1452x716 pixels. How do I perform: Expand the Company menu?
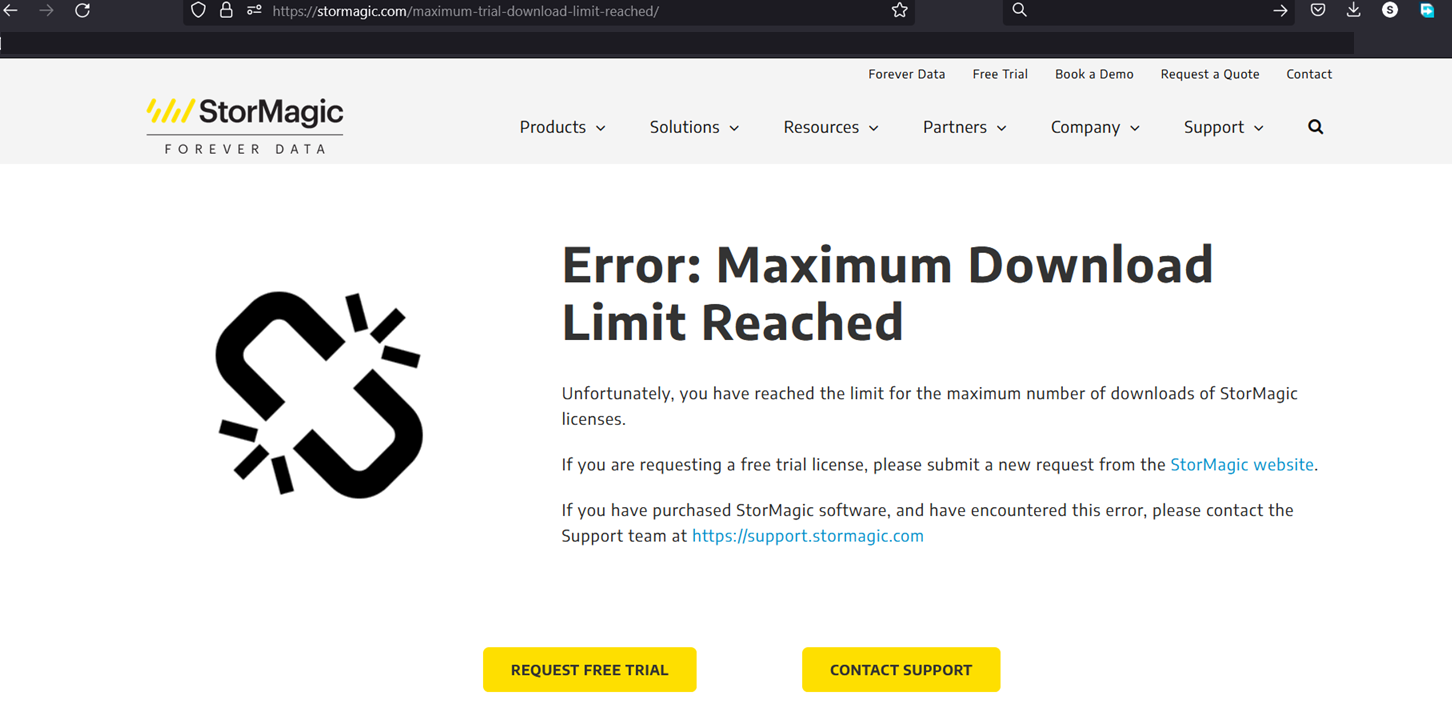pos(1095,127)
